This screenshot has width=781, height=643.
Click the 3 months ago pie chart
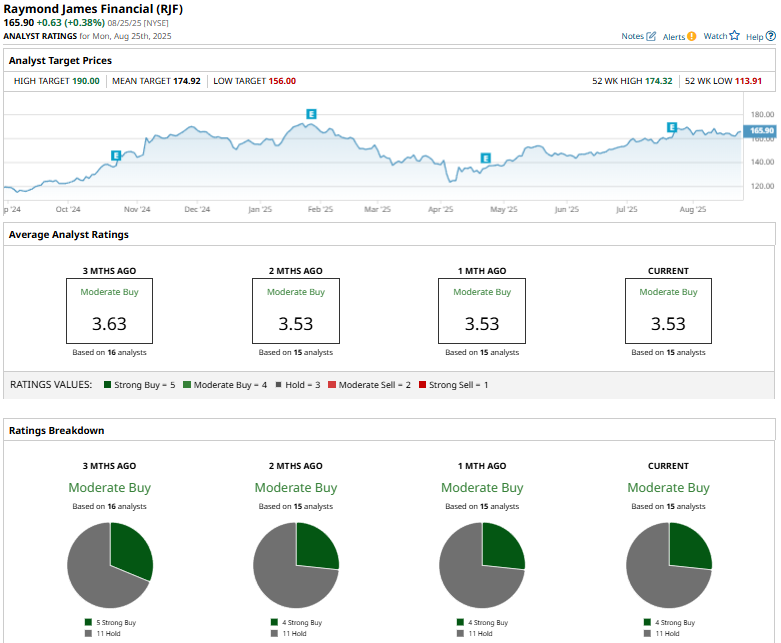110,565
